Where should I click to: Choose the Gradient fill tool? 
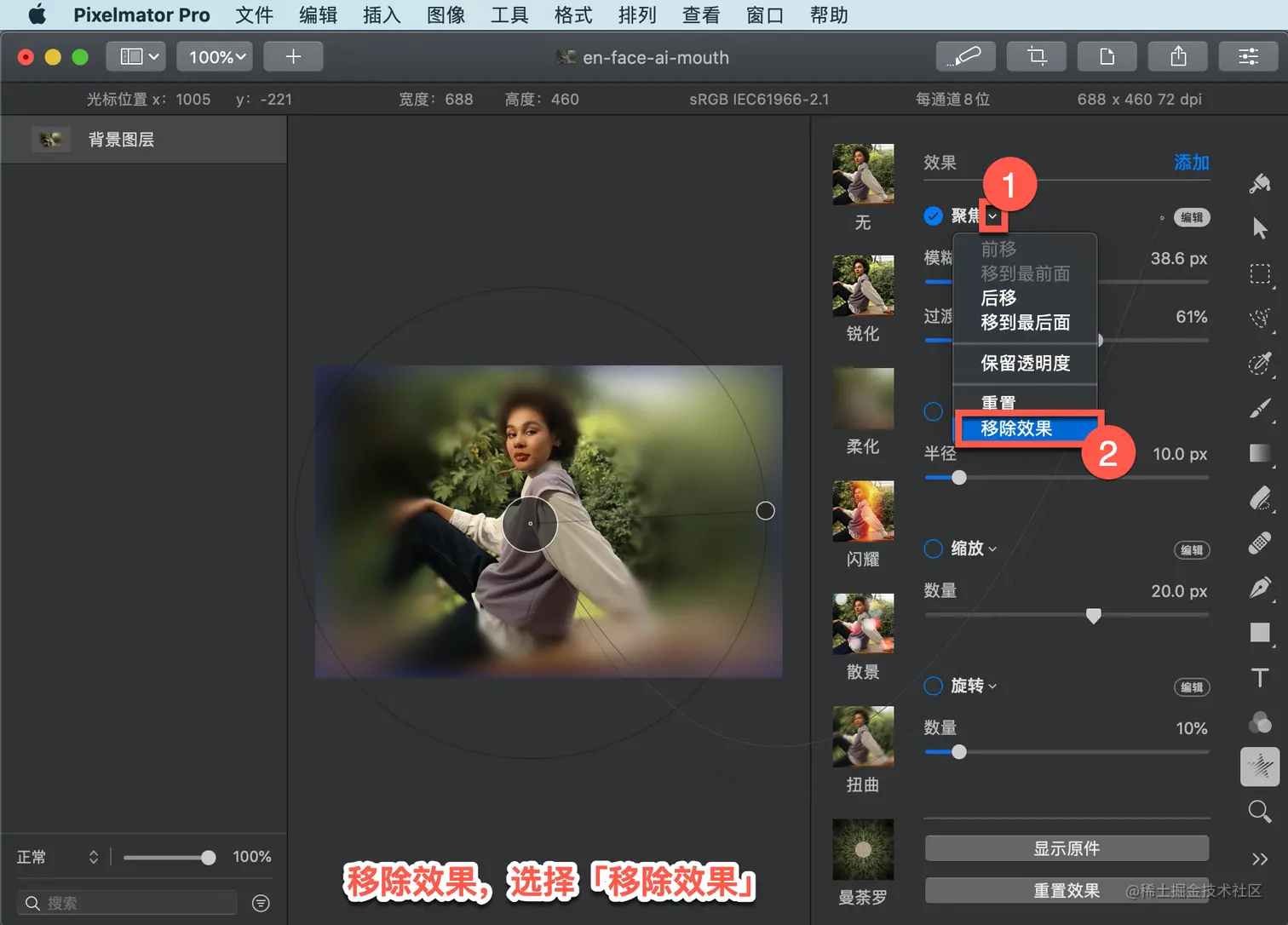coord(1260,453)
